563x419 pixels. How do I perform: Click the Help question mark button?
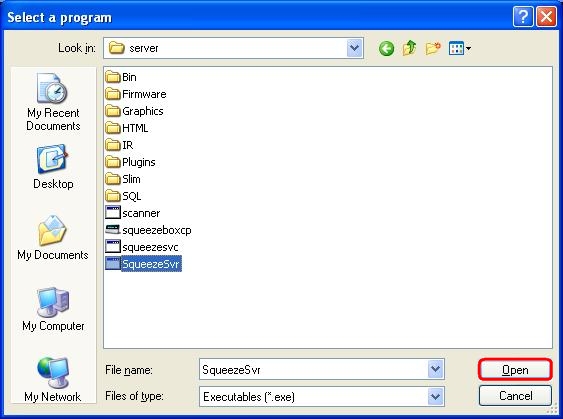[523, 17]
